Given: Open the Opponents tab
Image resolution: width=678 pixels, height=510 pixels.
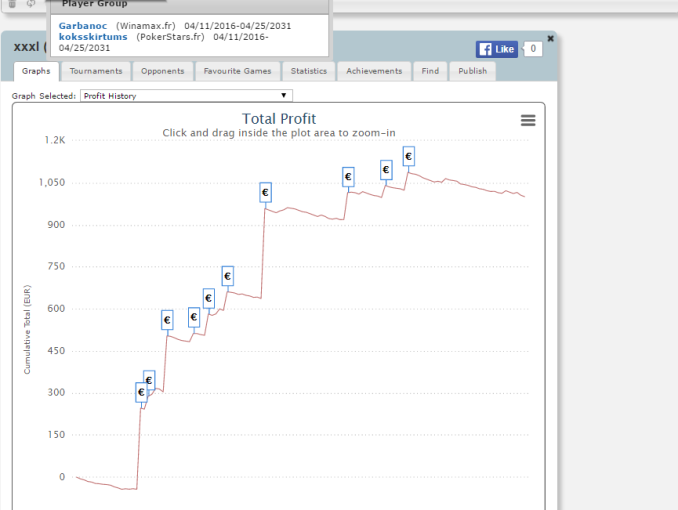Looking at the screenshot, I should coord(162,71).
